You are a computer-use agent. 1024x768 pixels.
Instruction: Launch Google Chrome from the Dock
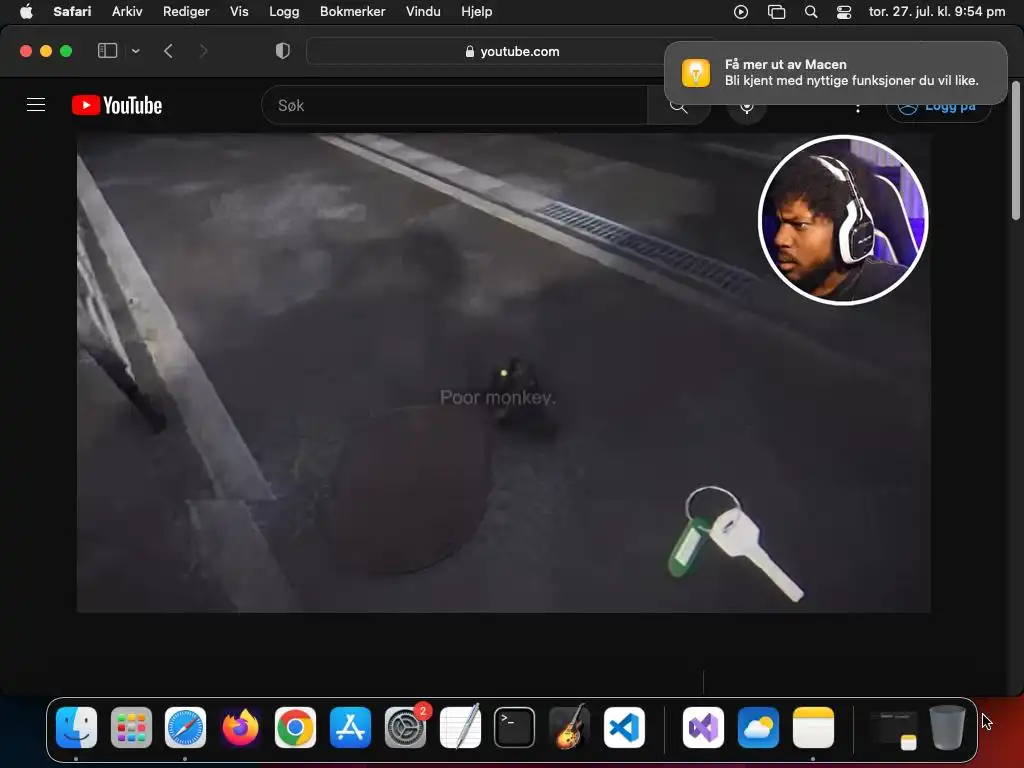pos(295,727)
